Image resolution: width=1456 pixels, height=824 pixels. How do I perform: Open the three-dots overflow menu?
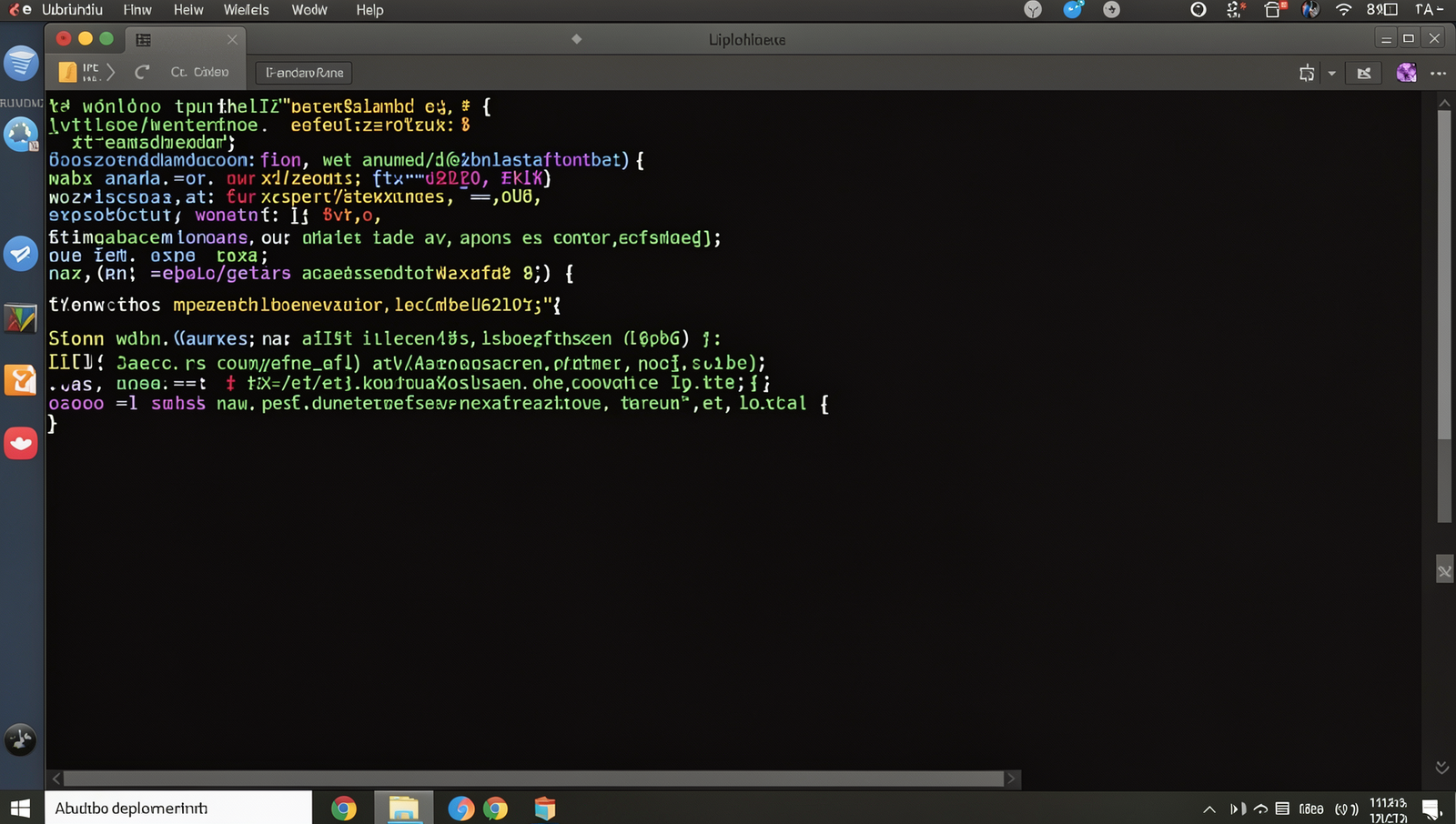pyautogui.click(x=1438, y=74)
